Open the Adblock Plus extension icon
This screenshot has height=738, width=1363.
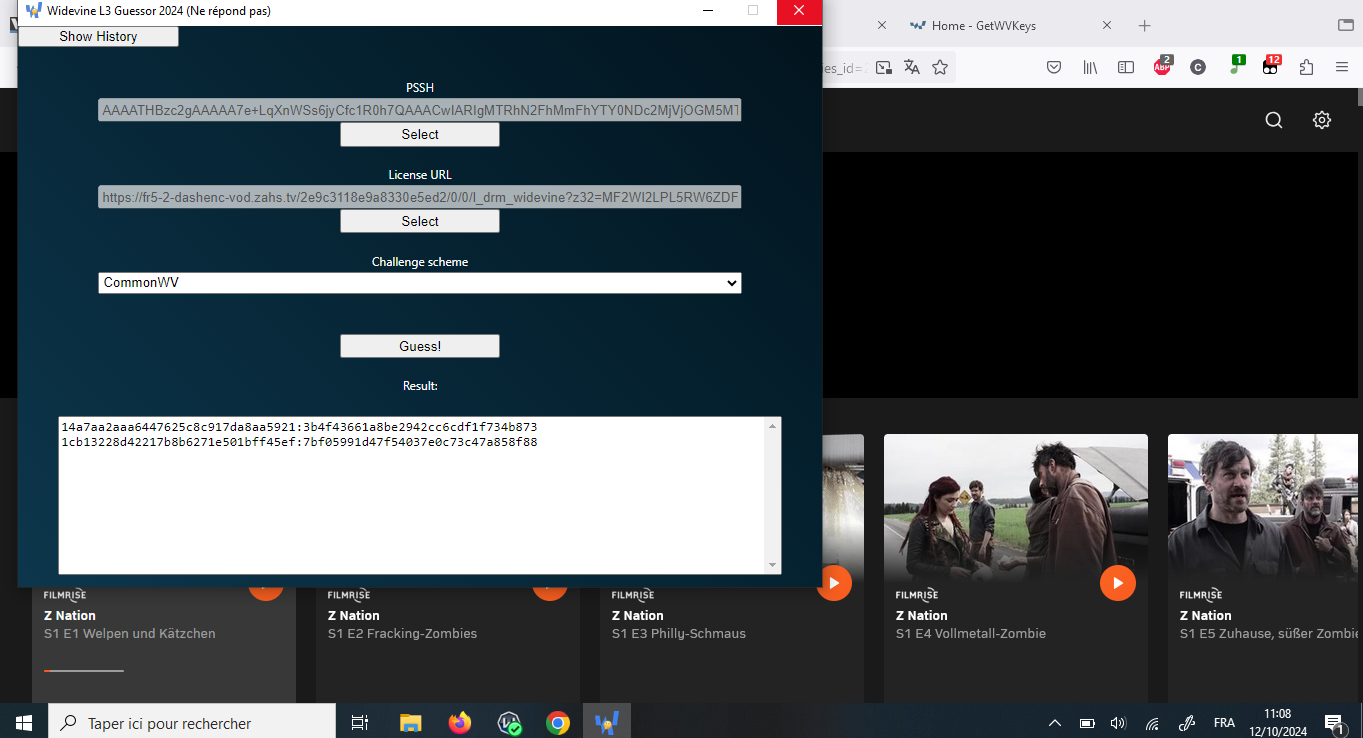coord(1162,66)
